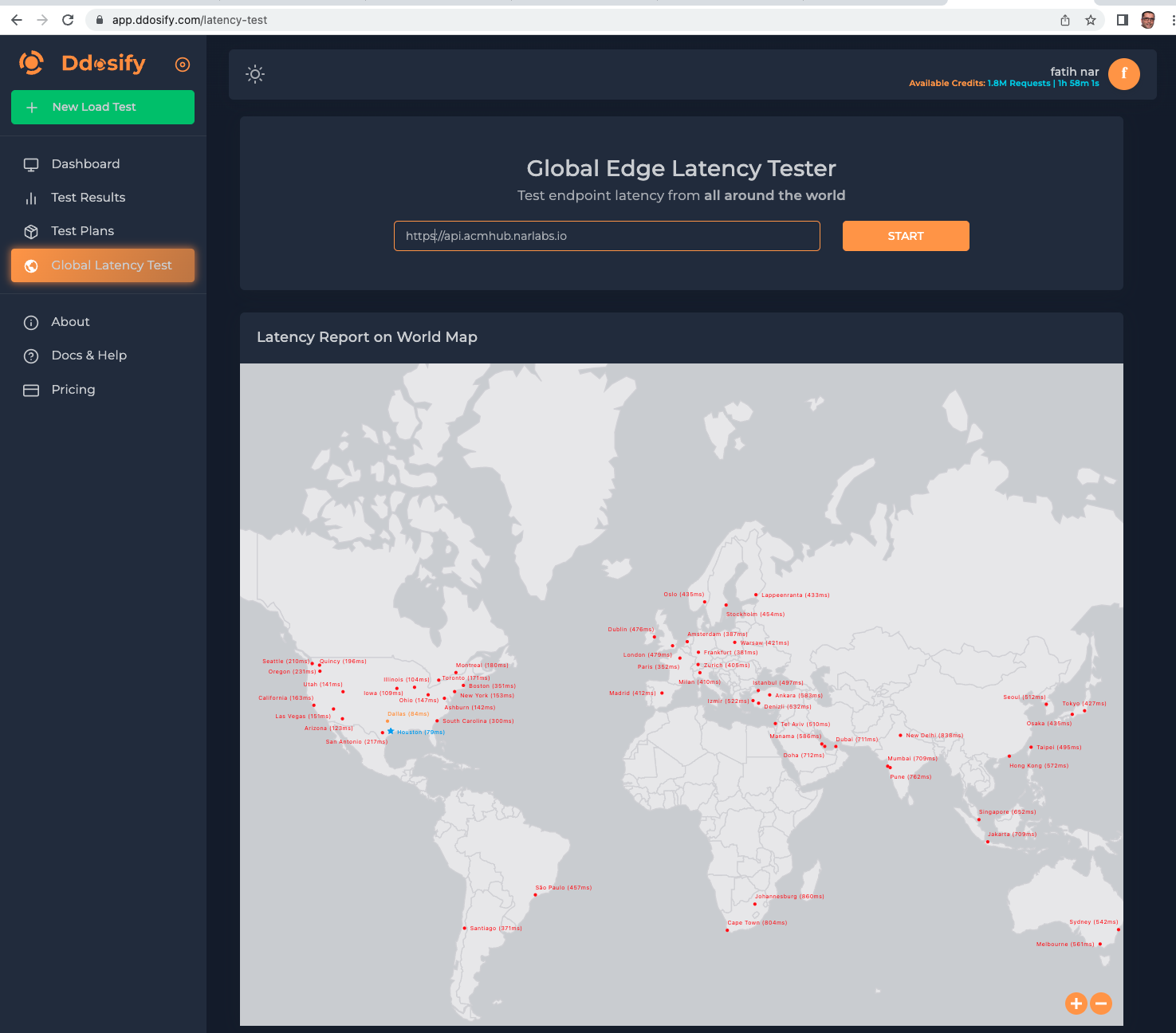
Task: Toggle light mode with the sun icon
Action: [255, 75]
